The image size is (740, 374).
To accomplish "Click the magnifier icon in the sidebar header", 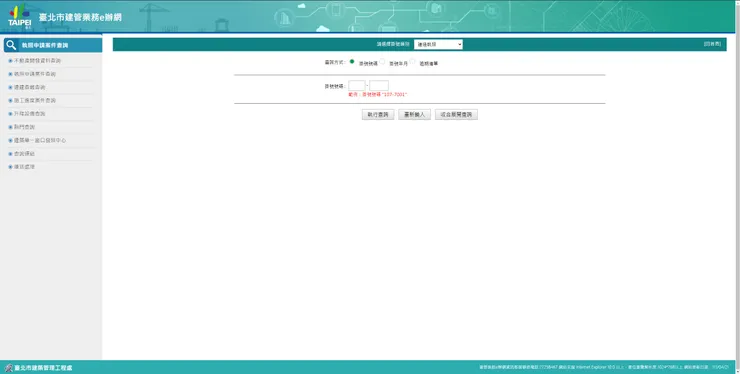I will pos(11,45).
